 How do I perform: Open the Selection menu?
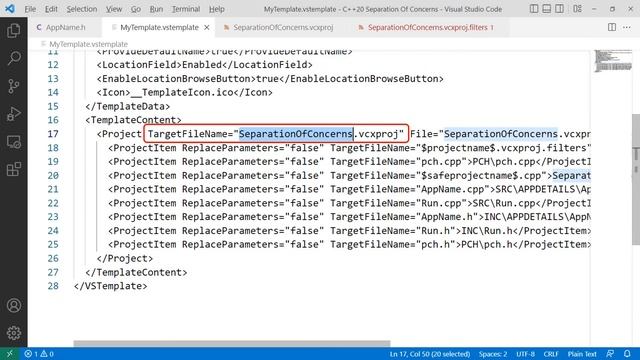(x=82, y=9)
